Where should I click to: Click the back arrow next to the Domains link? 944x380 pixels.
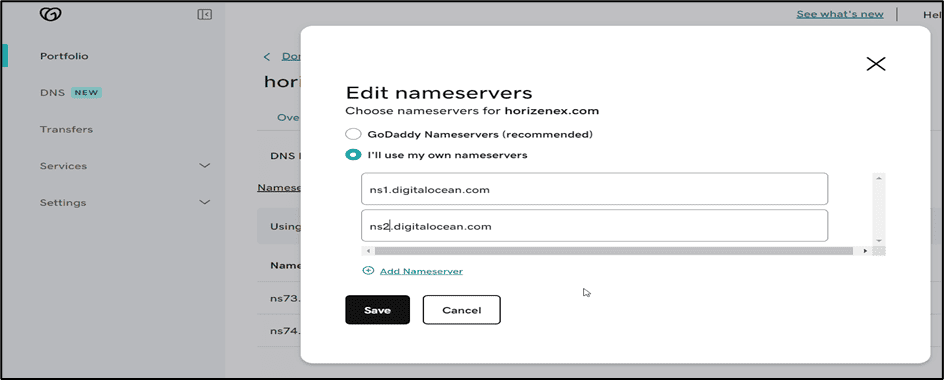tap(267, 57)
